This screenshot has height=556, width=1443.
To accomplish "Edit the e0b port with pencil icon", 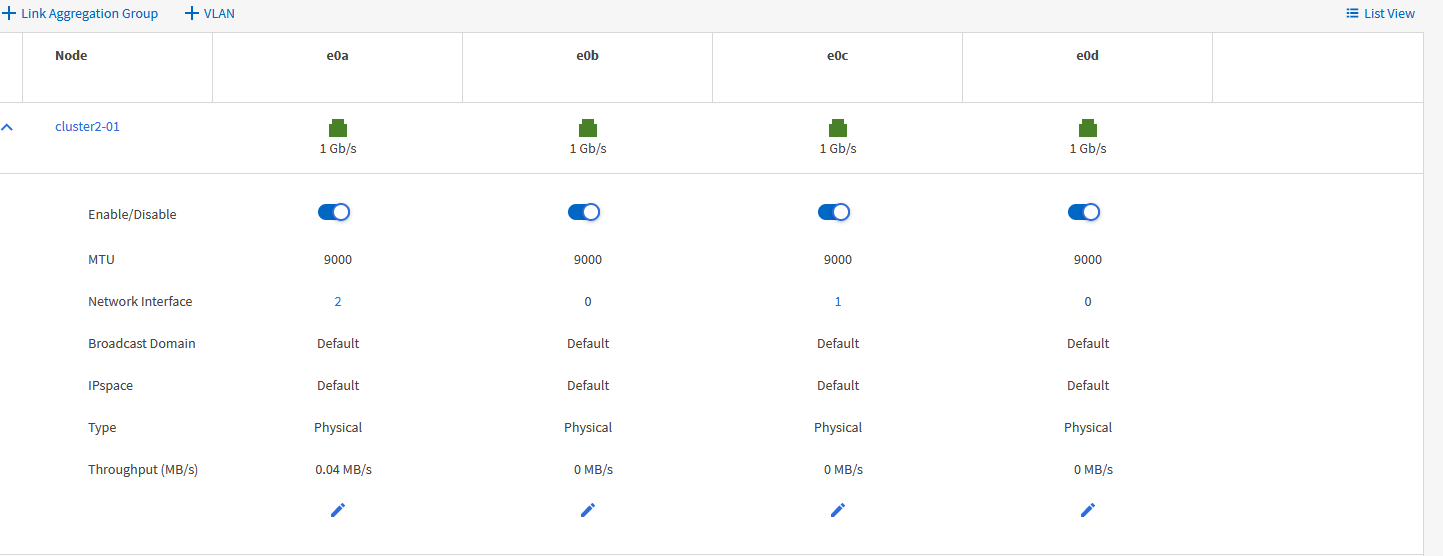I will 588,510.
